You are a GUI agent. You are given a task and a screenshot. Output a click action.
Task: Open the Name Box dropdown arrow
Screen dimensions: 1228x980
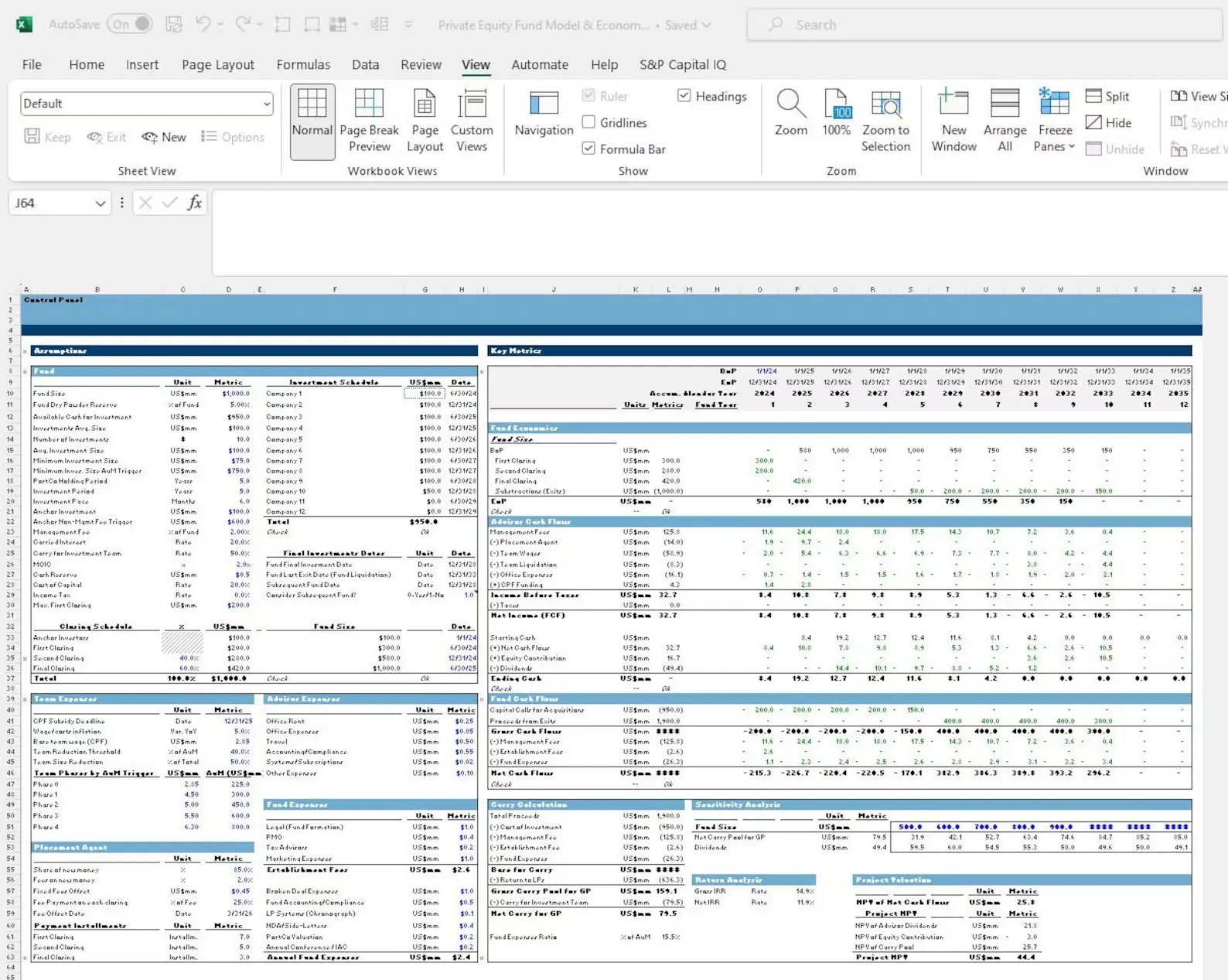[x=100, y=203]
